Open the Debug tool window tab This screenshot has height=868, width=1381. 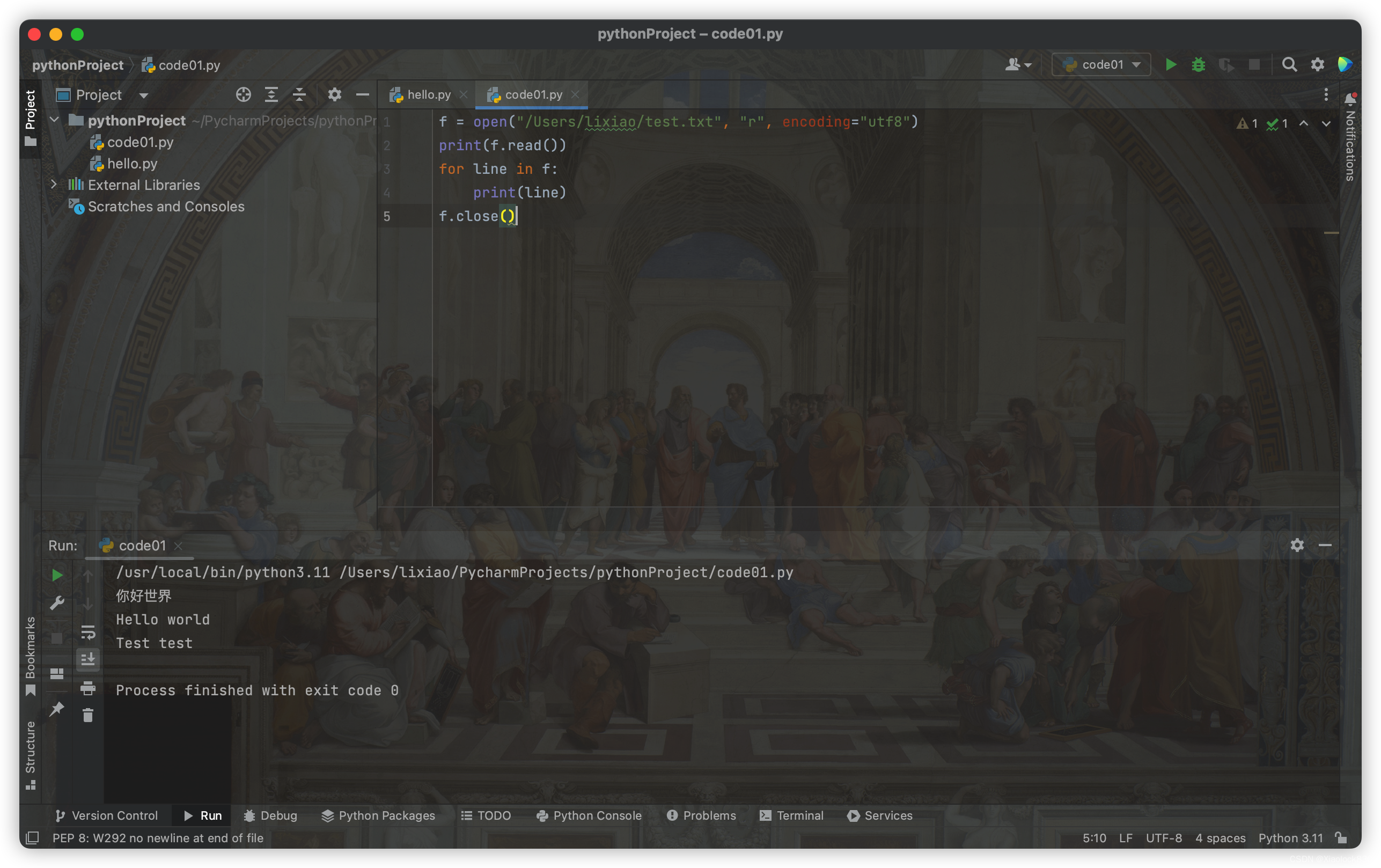pyautogui.click(x=271, y=815)
